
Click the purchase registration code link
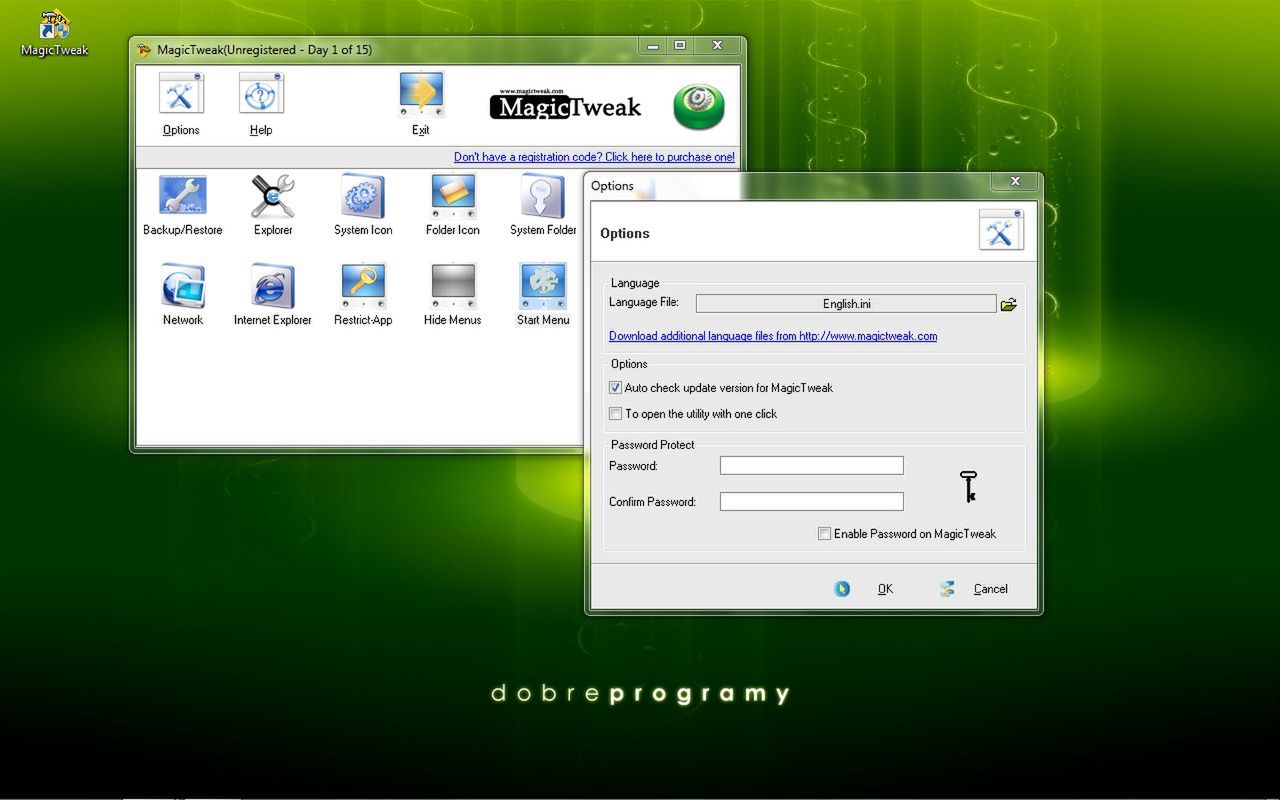[x=594, y=157]
